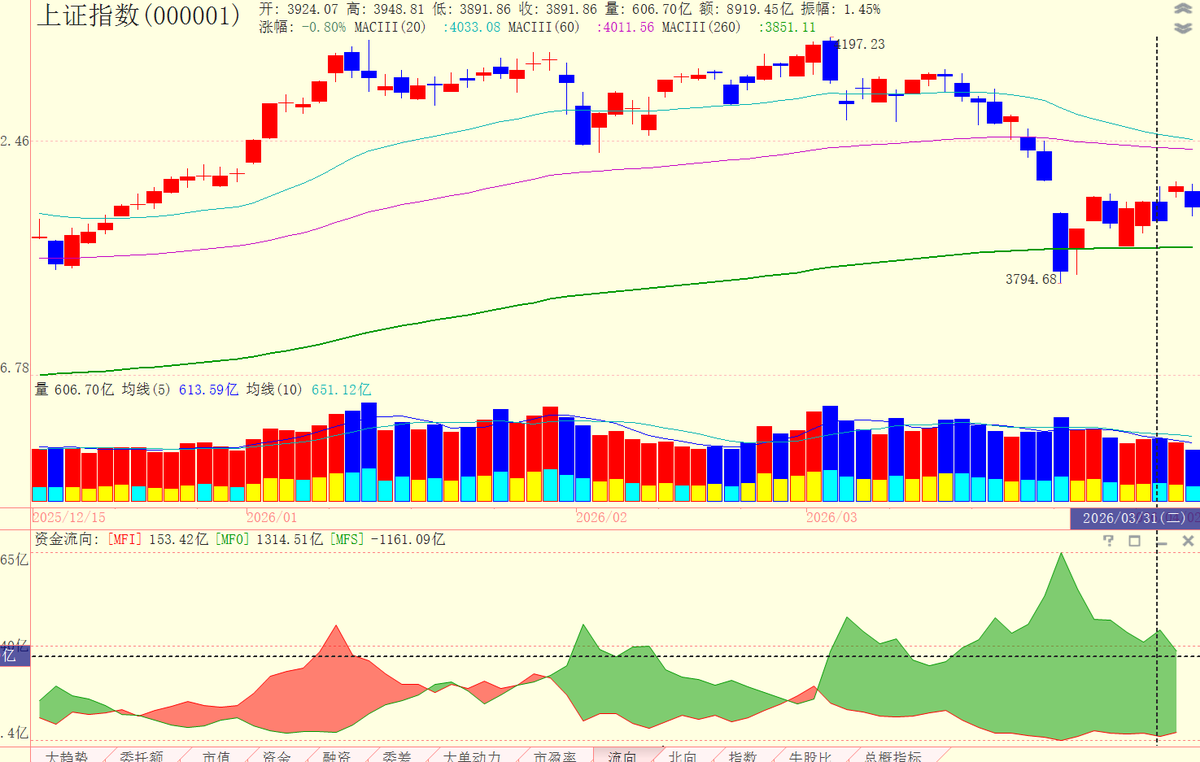The width and height of the screenshot is (1200, 762).
Task: Click the 3794.68 low price label
Action: (1031, 280)
